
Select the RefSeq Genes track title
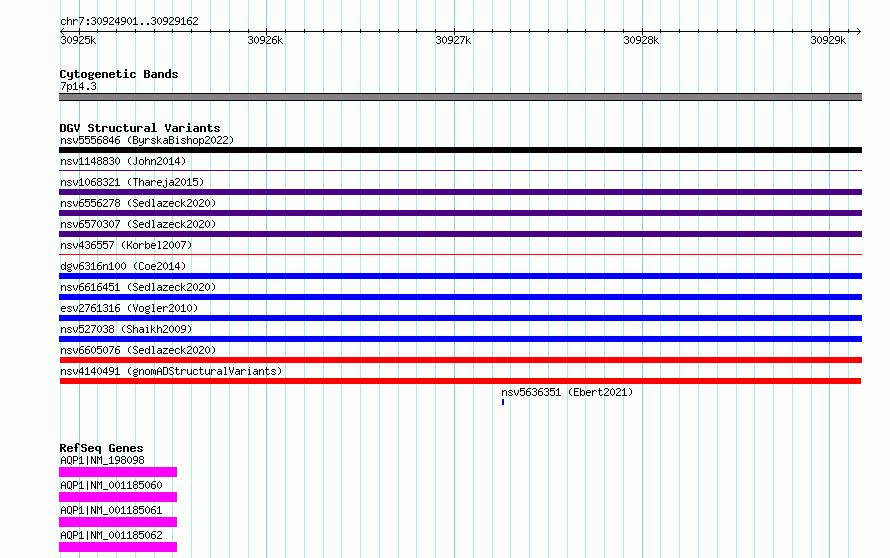point(101,448)
